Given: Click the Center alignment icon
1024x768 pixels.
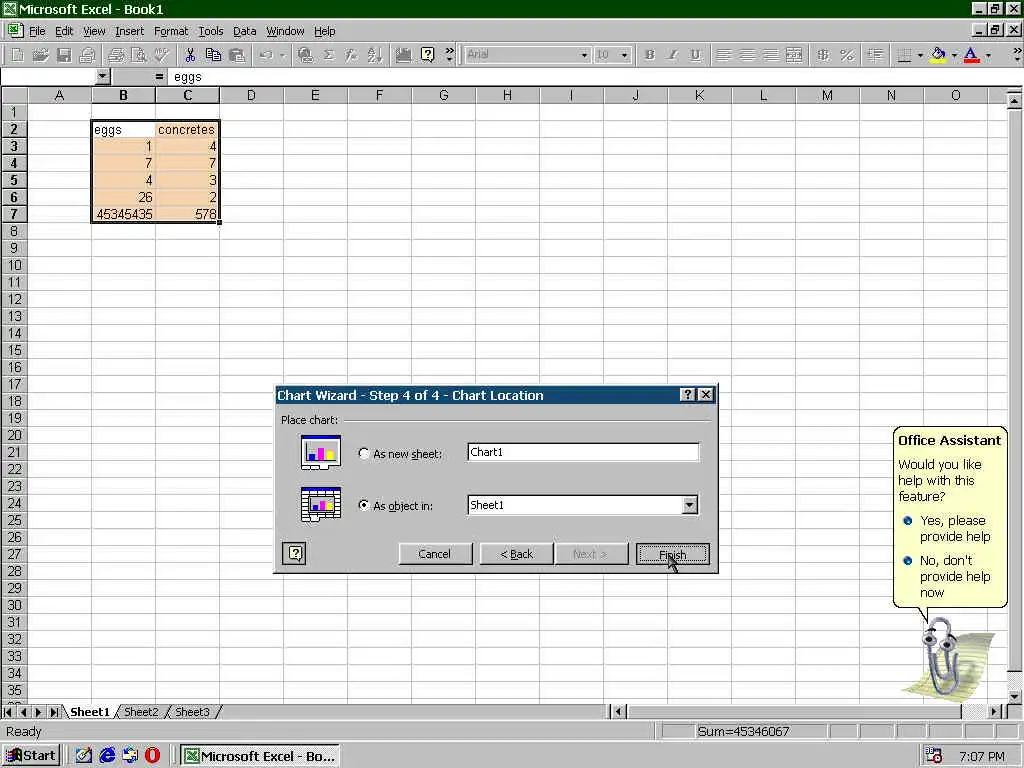Looking at the screenshot, I should click(747, 56).
